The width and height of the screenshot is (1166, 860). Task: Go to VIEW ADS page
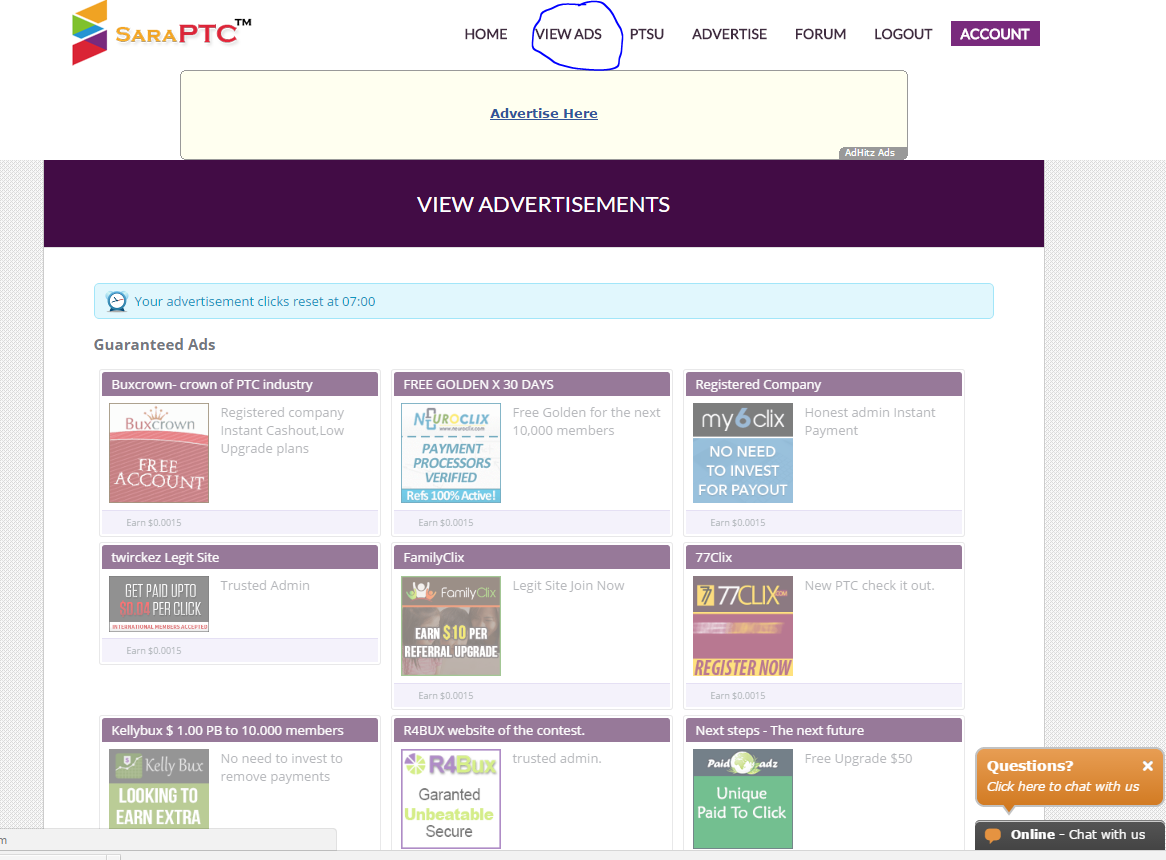point(568,34)
